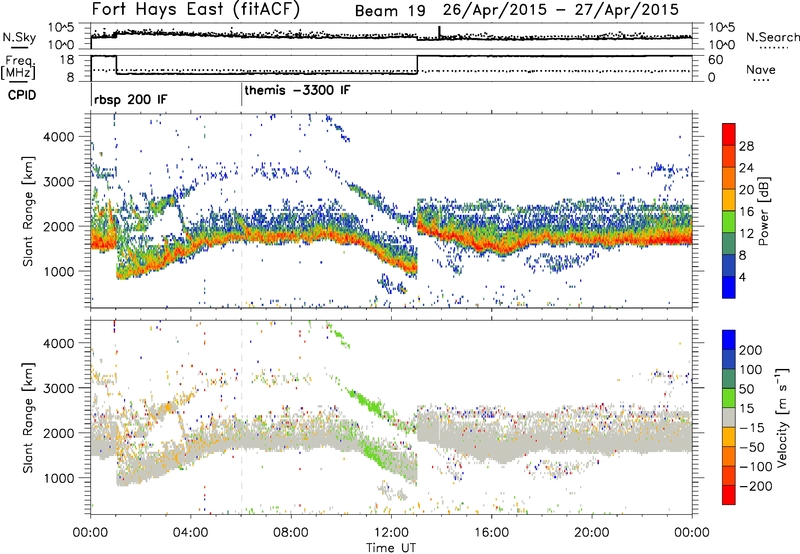Click the '16' Power colorbar label
Viewport: 800px width, 554px height.
tap(746, 212)
